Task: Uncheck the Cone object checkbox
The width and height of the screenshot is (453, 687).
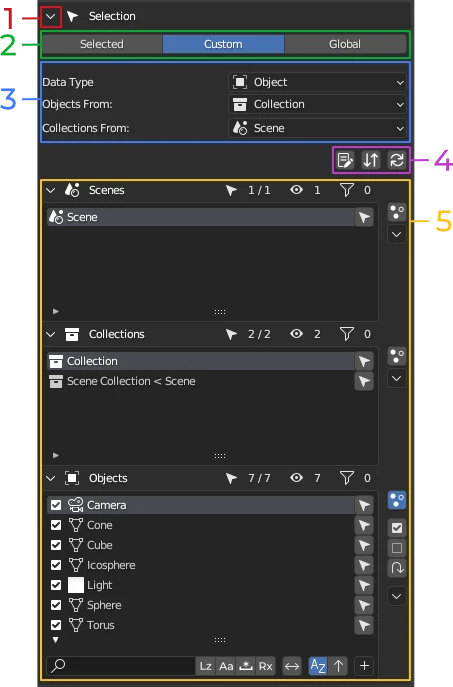Action: (56, 525)
